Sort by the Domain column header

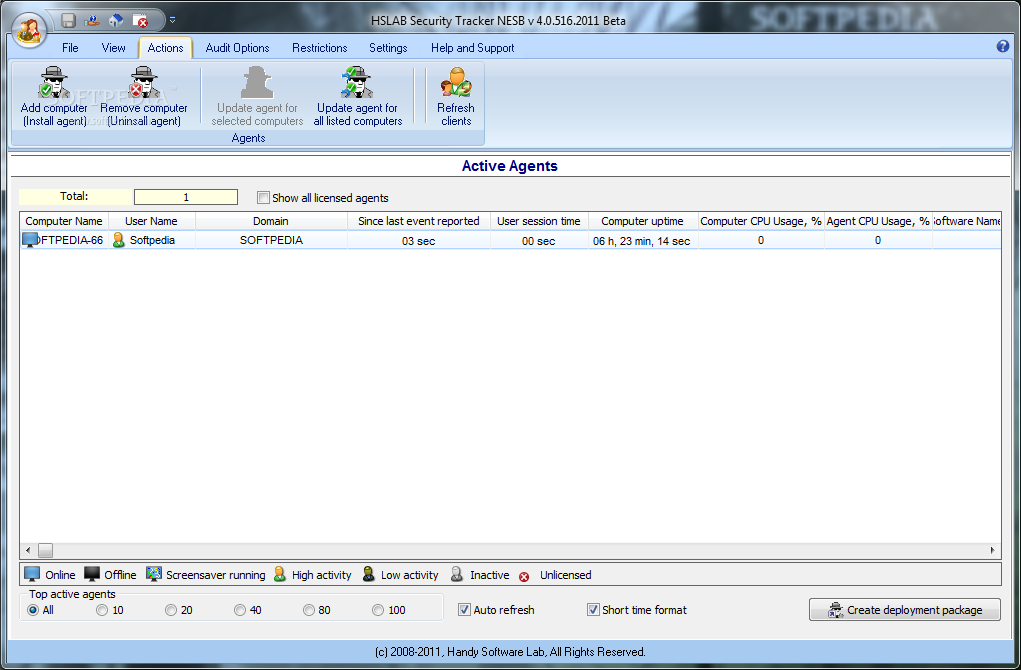coord(271,221)
